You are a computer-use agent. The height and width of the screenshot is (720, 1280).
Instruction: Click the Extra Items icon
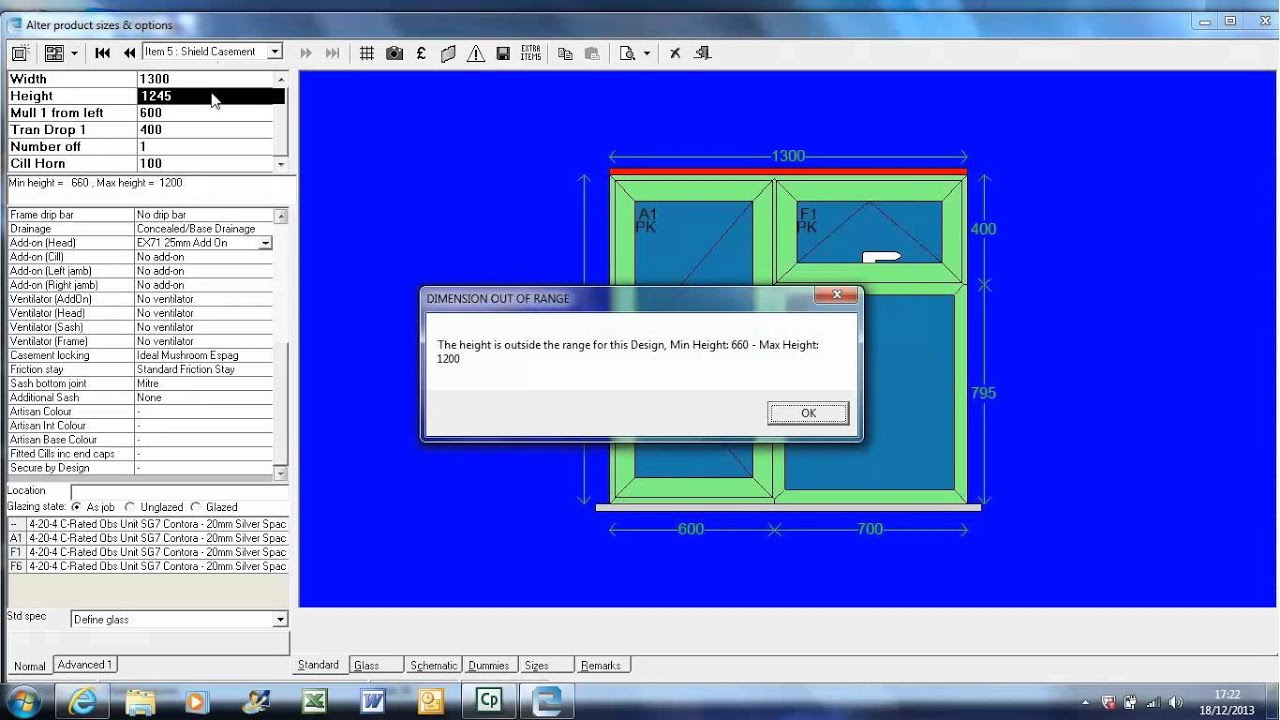(x=531, y=53)
